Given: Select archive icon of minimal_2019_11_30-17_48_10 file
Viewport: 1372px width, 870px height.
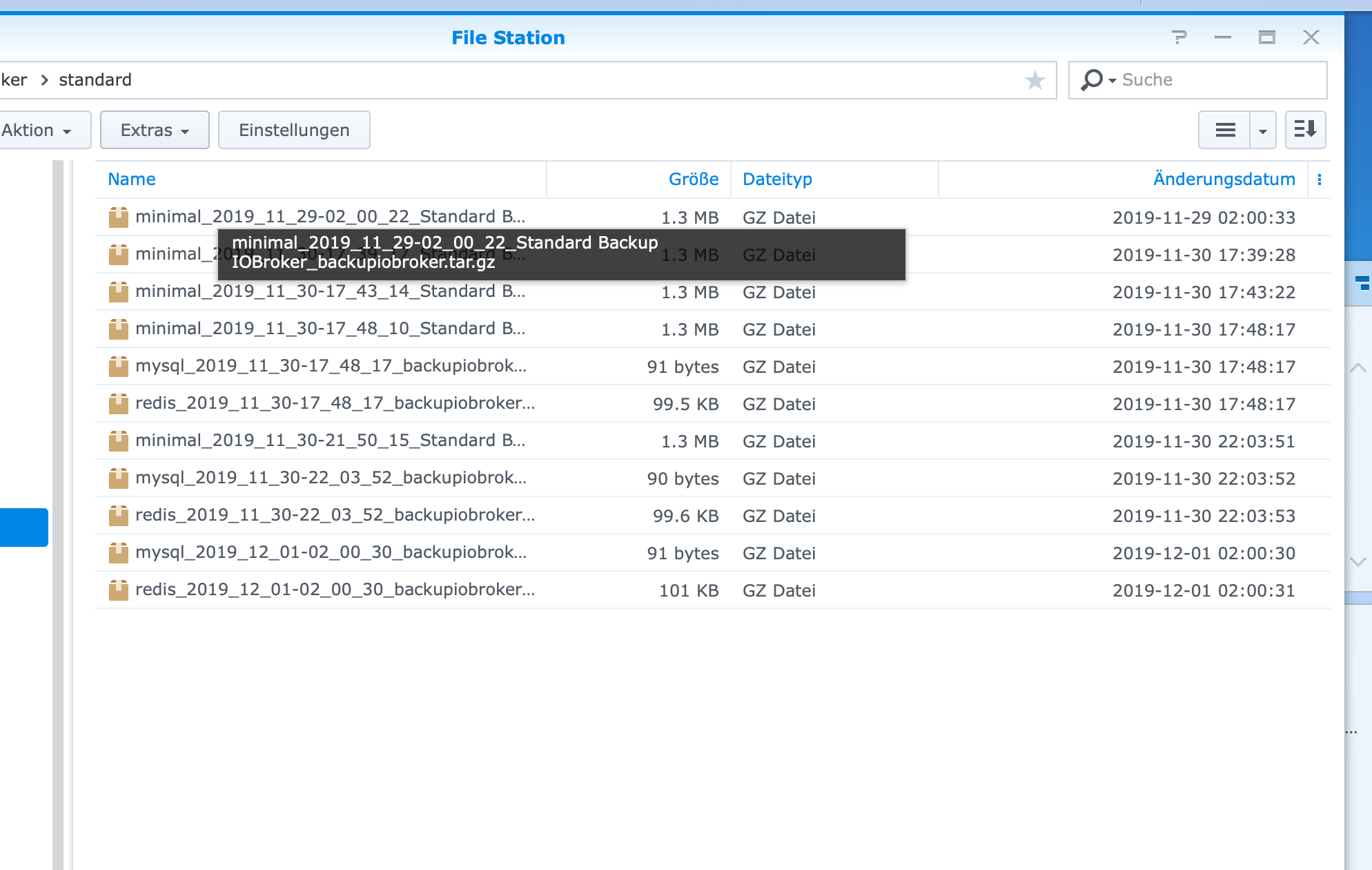Looking at the screenshot, I should pos(119,329).
